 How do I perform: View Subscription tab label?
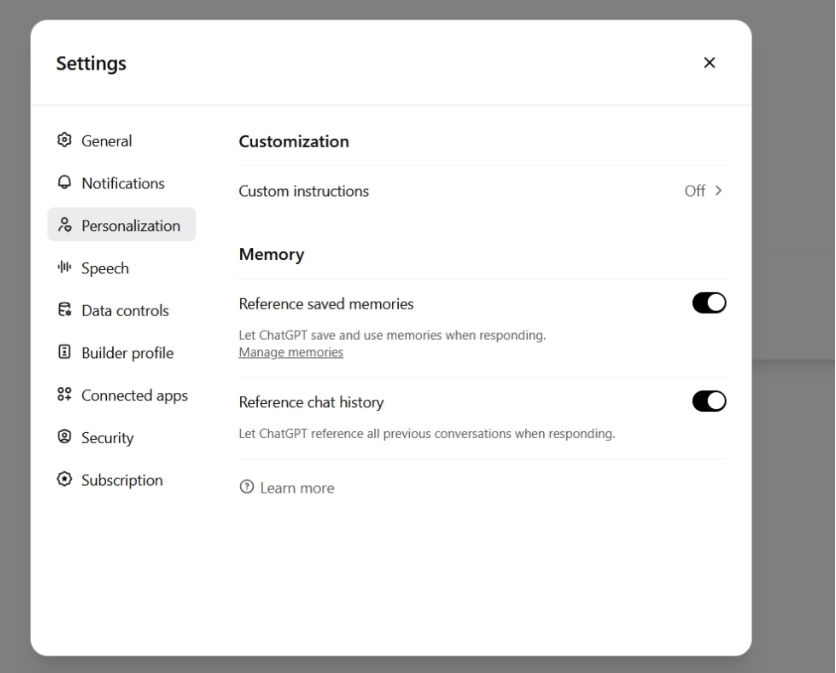click(x=122, y=480)
